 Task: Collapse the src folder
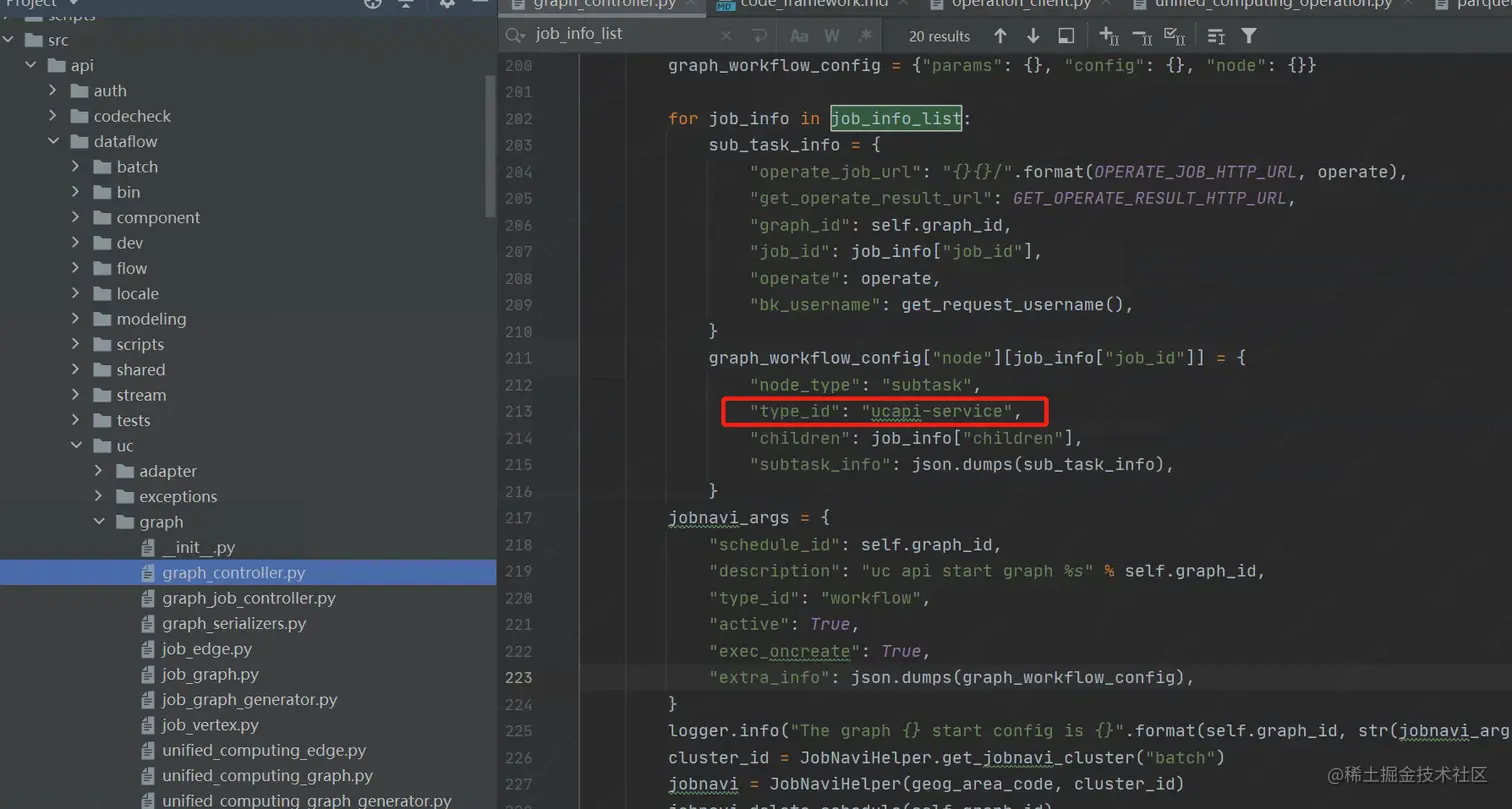click(9, 40)
